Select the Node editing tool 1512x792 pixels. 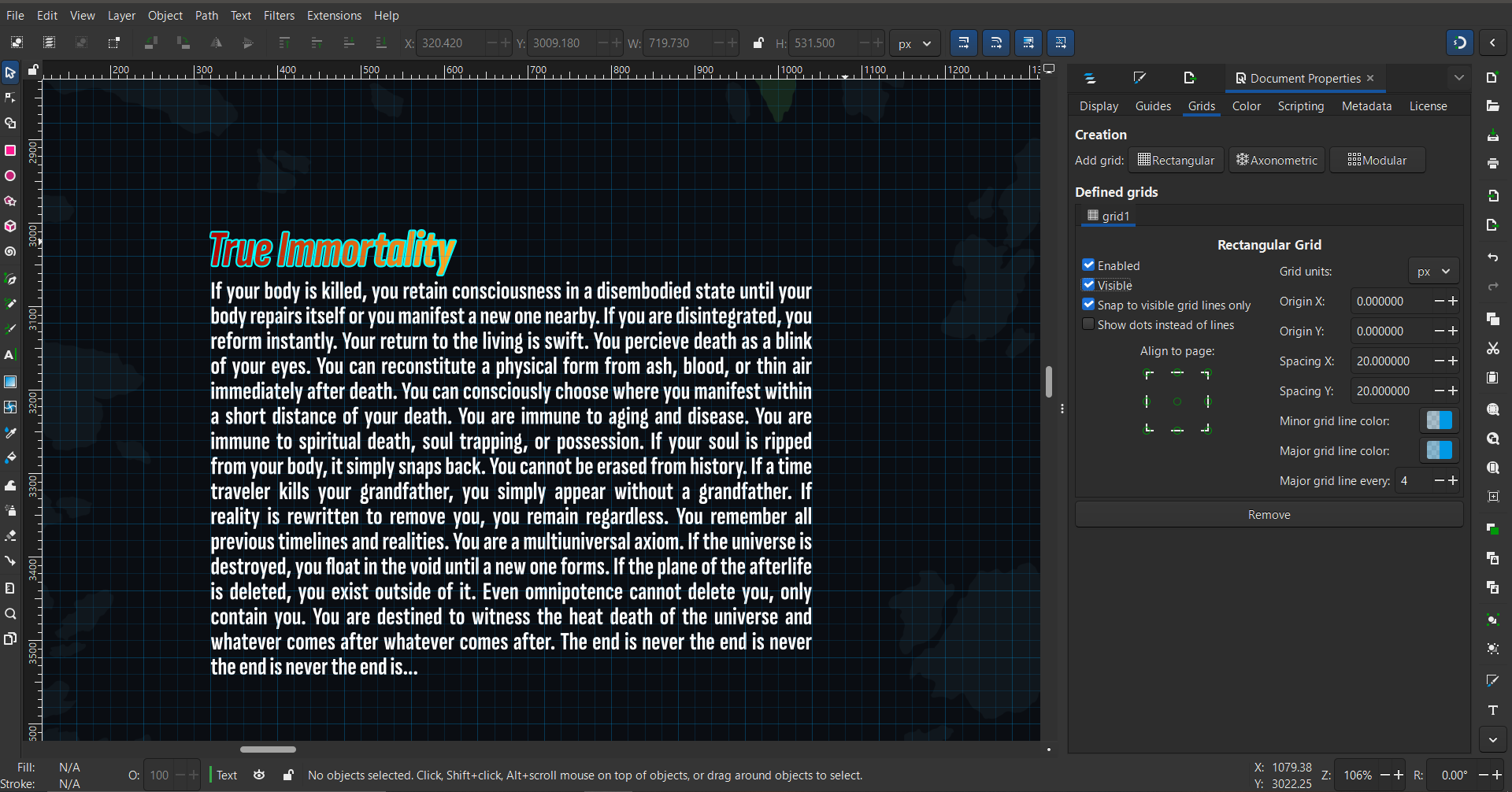click(10, 98)
